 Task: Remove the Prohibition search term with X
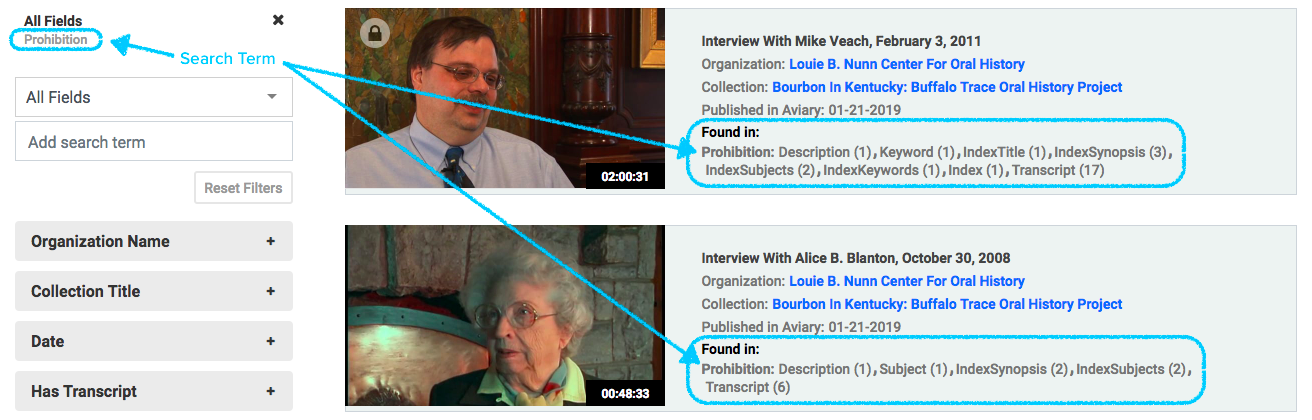[x=278, y=20]
